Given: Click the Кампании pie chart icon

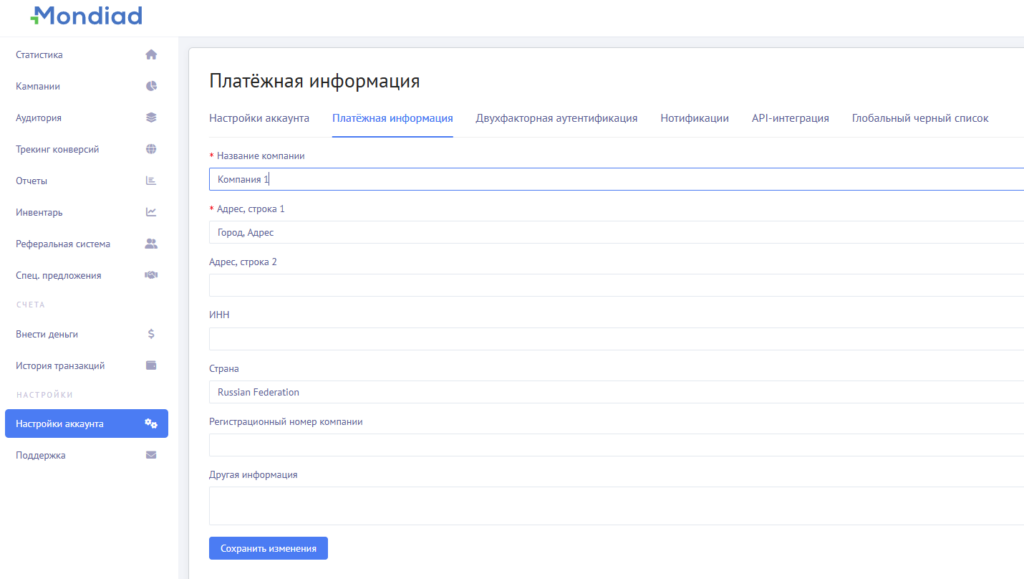Looking at the screenshot, I should pyautogui.click(x=151, y=86).
